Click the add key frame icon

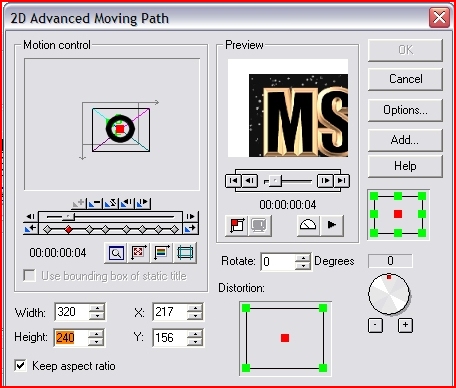tap(79, 203)
